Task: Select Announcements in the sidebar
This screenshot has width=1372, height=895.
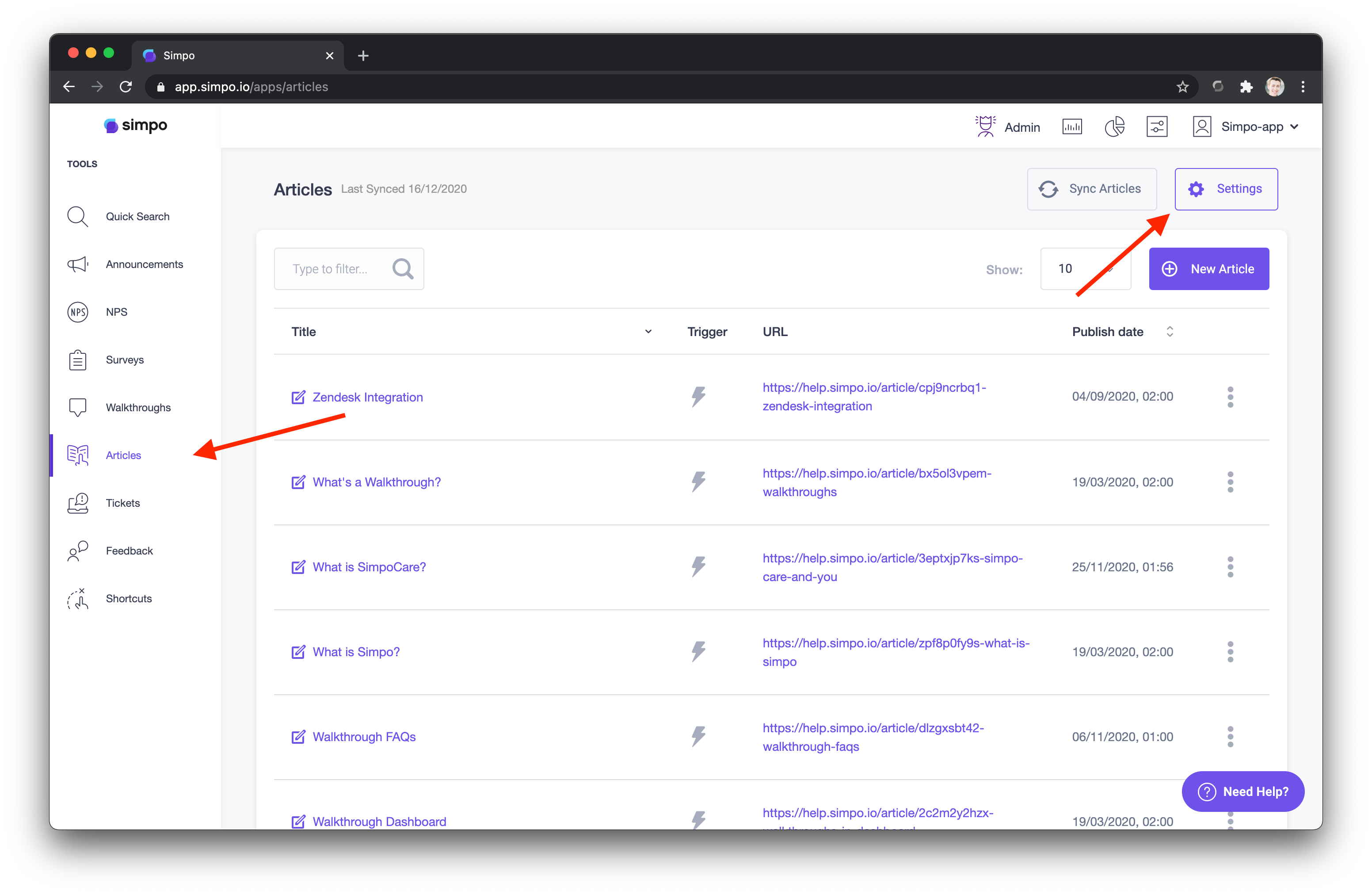Action: pos(144,264)
